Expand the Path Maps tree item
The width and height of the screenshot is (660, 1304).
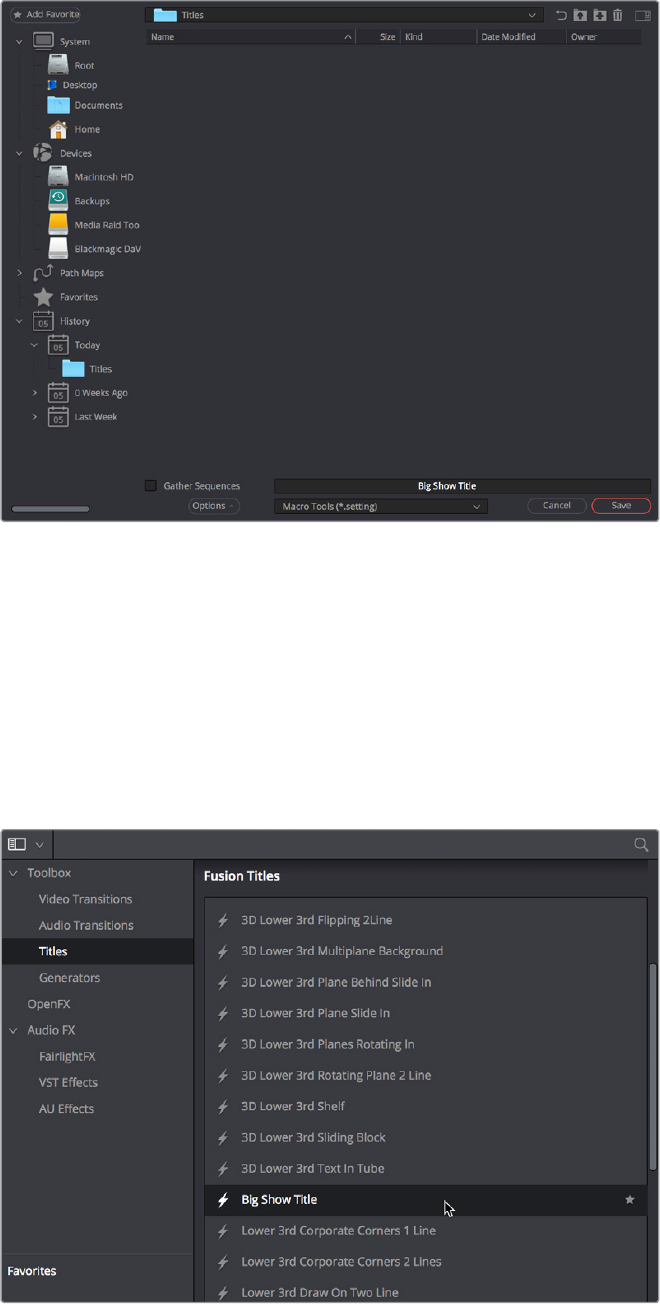(20, 273)
